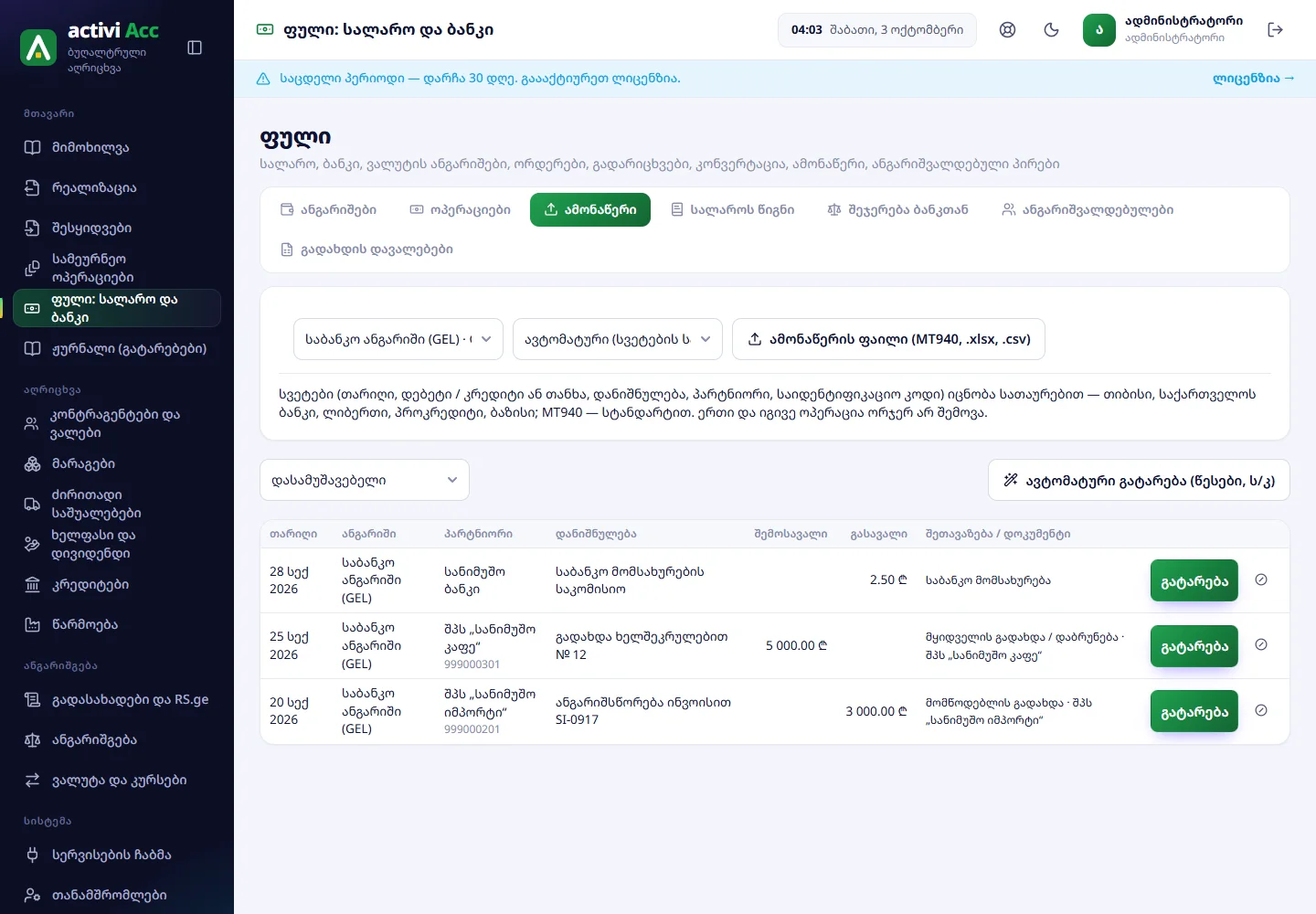
Task: Switch to the ანგარიშები tab
Action: tap(328, 209)
